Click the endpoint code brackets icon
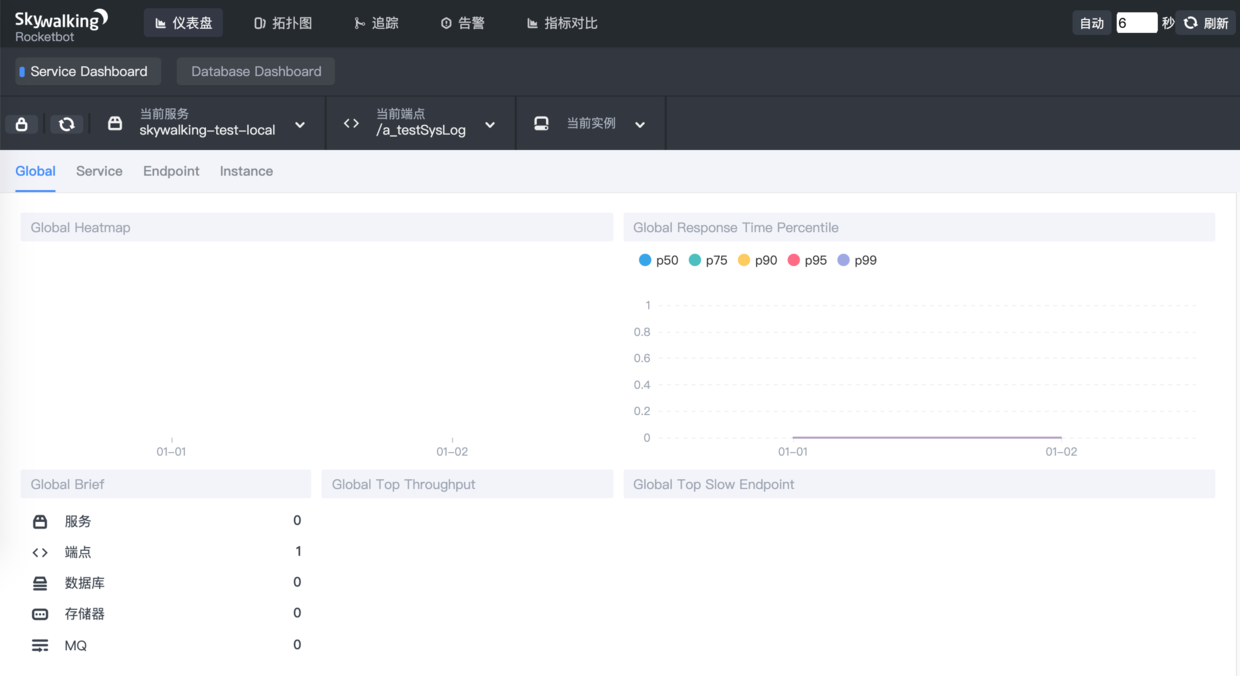Viewport: 1240px width, 676px height. (x=351, y=124)
